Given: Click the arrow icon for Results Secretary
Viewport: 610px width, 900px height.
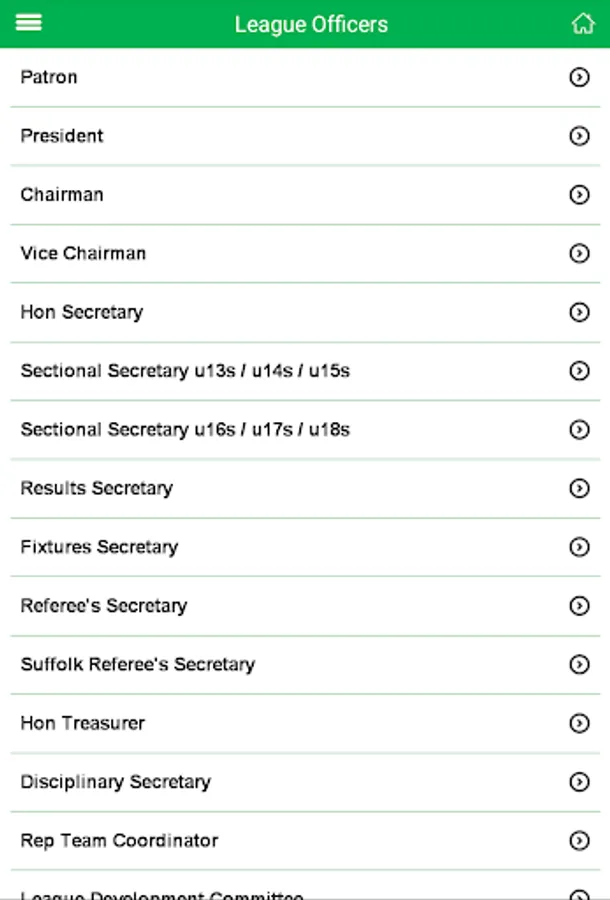Looking at the screenshot, I should [579, 488].
